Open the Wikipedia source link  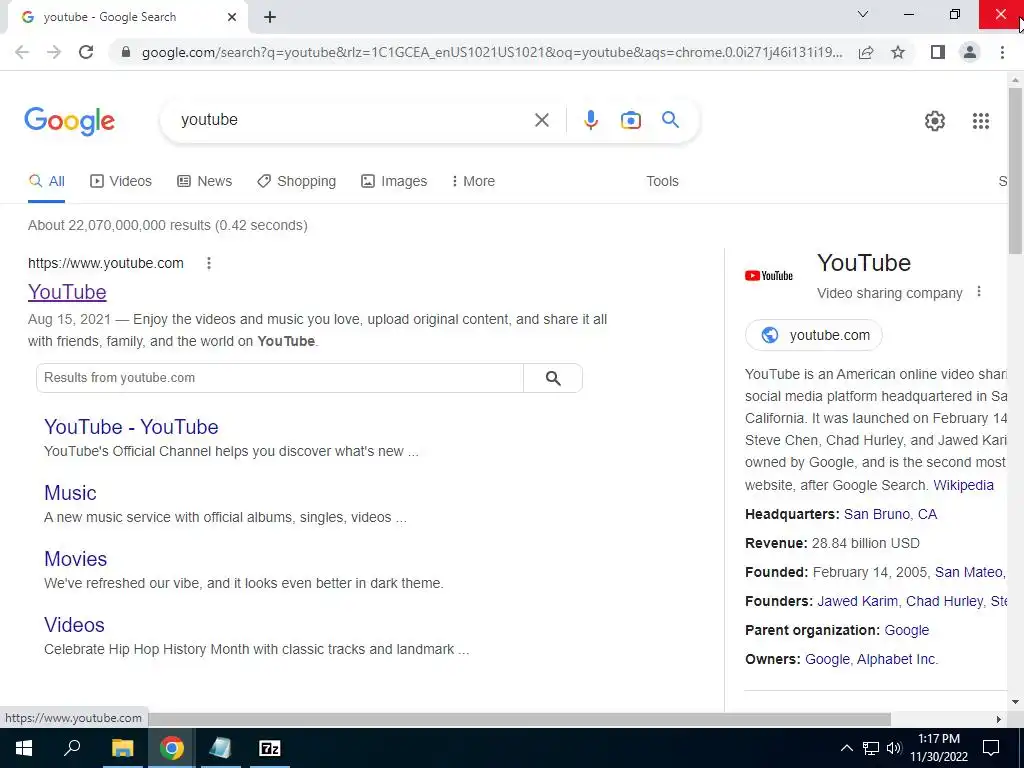pyautogui.click(x=963, y=485)
